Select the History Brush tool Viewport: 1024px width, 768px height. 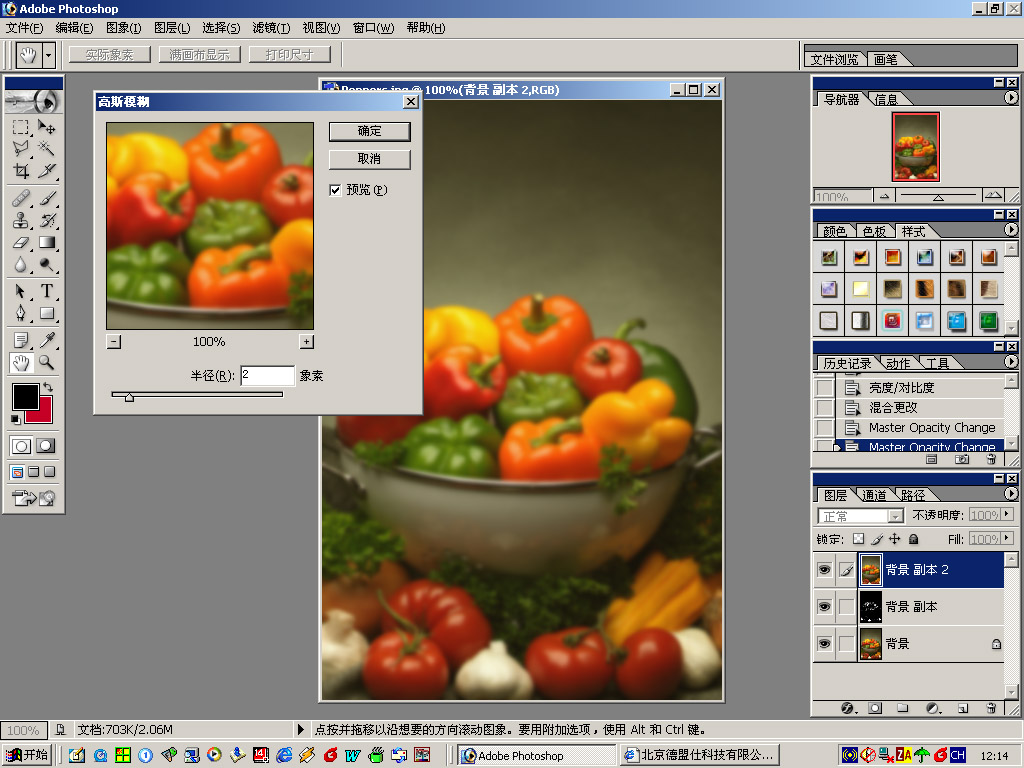(x=46, y=220)
